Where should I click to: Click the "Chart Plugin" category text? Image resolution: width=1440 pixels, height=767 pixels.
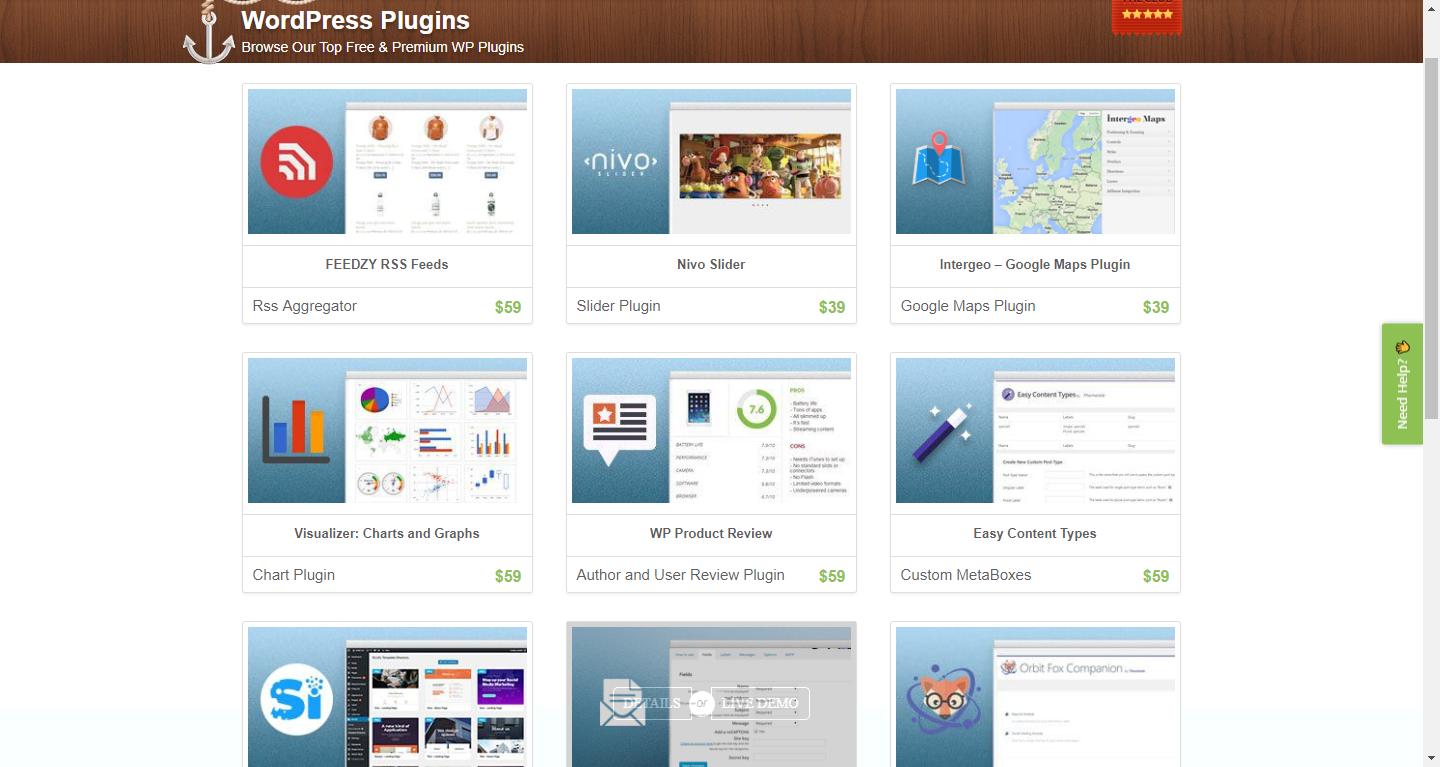click(x=294, y=575)
